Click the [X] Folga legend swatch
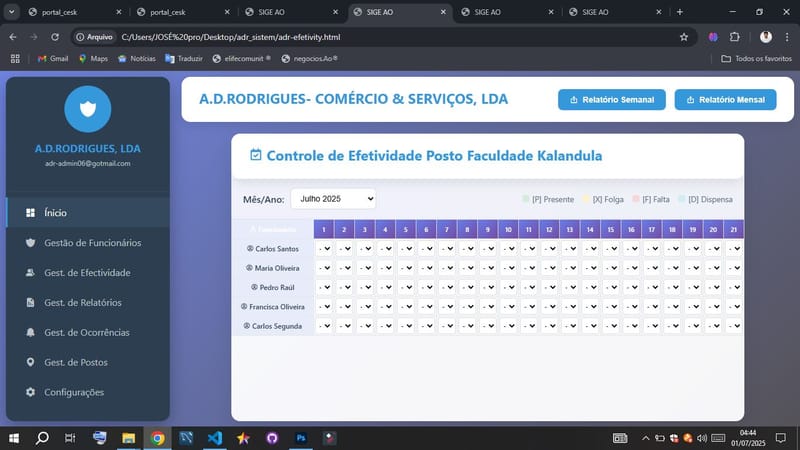Image resolution: width=800 pixels, height=450 pixels. pos(586,199)
